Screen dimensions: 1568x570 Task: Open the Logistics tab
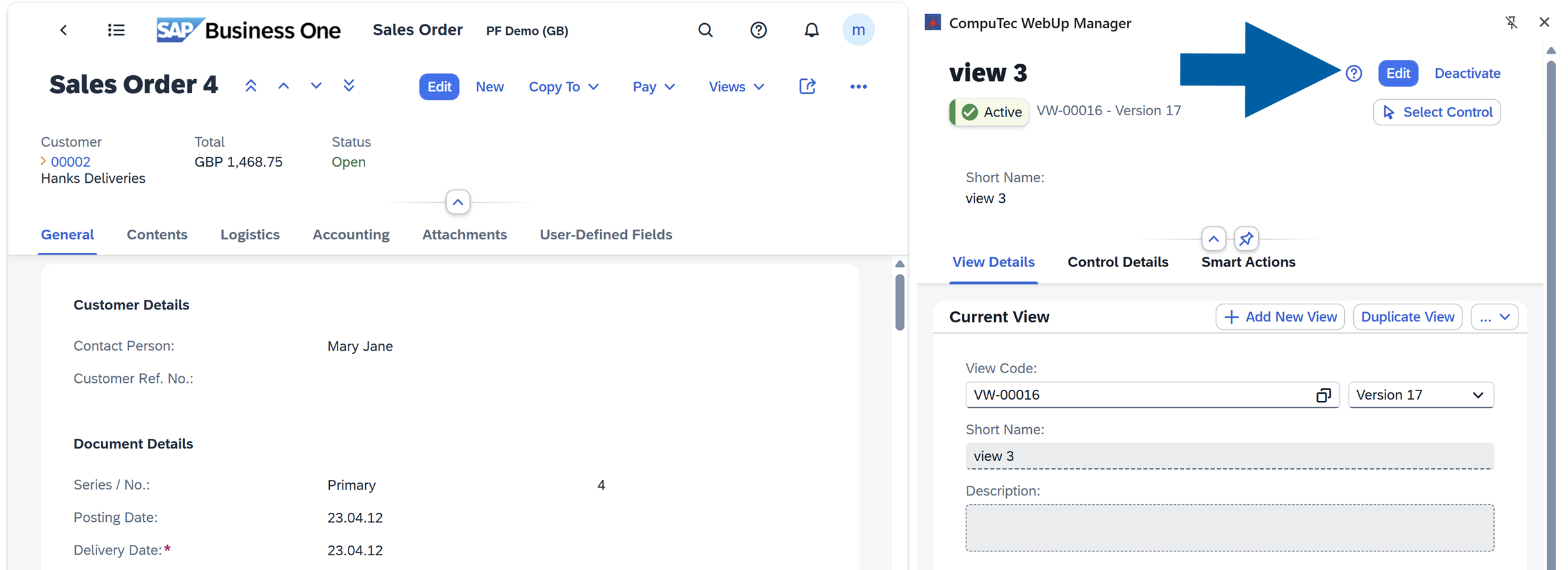[x=250, y=235]
